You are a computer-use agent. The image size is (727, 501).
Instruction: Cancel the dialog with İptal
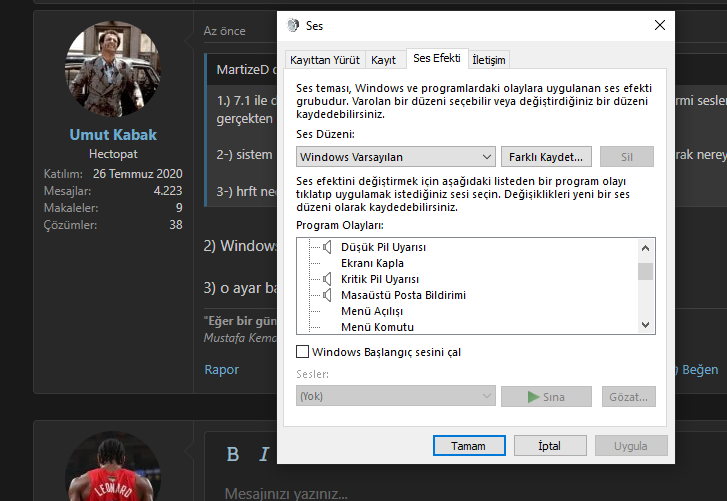pos(550,445)
